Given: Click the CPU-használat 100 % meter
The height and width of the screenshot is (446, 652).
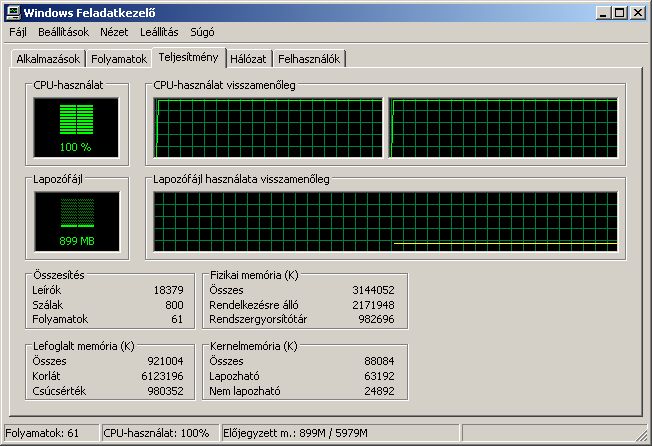Looking at the screenshot, I should [x=76, y=128].
